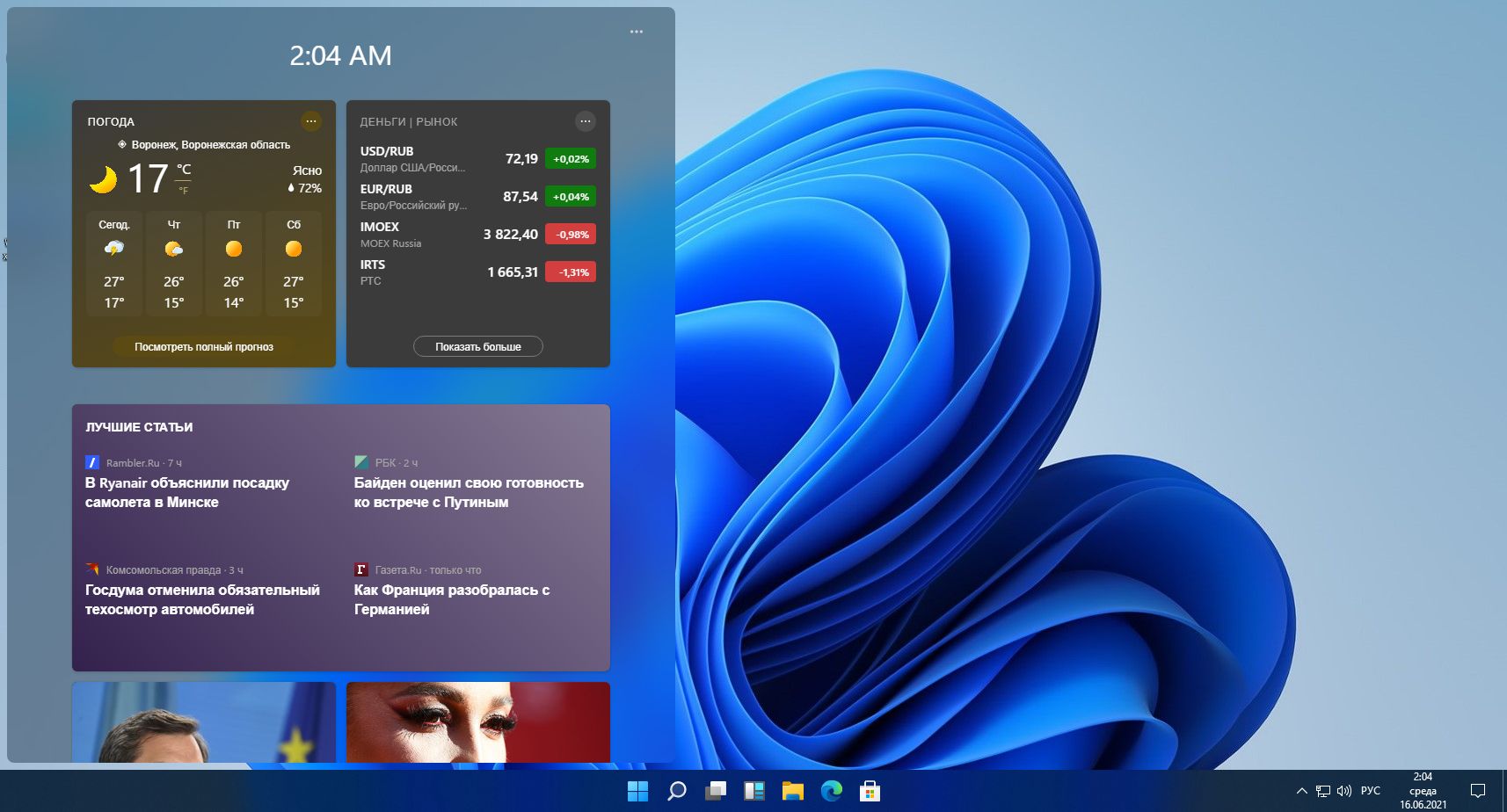Click the ПОГОДА widget title
This screenshot has height=812, width=1507.
tap(111, 122)
